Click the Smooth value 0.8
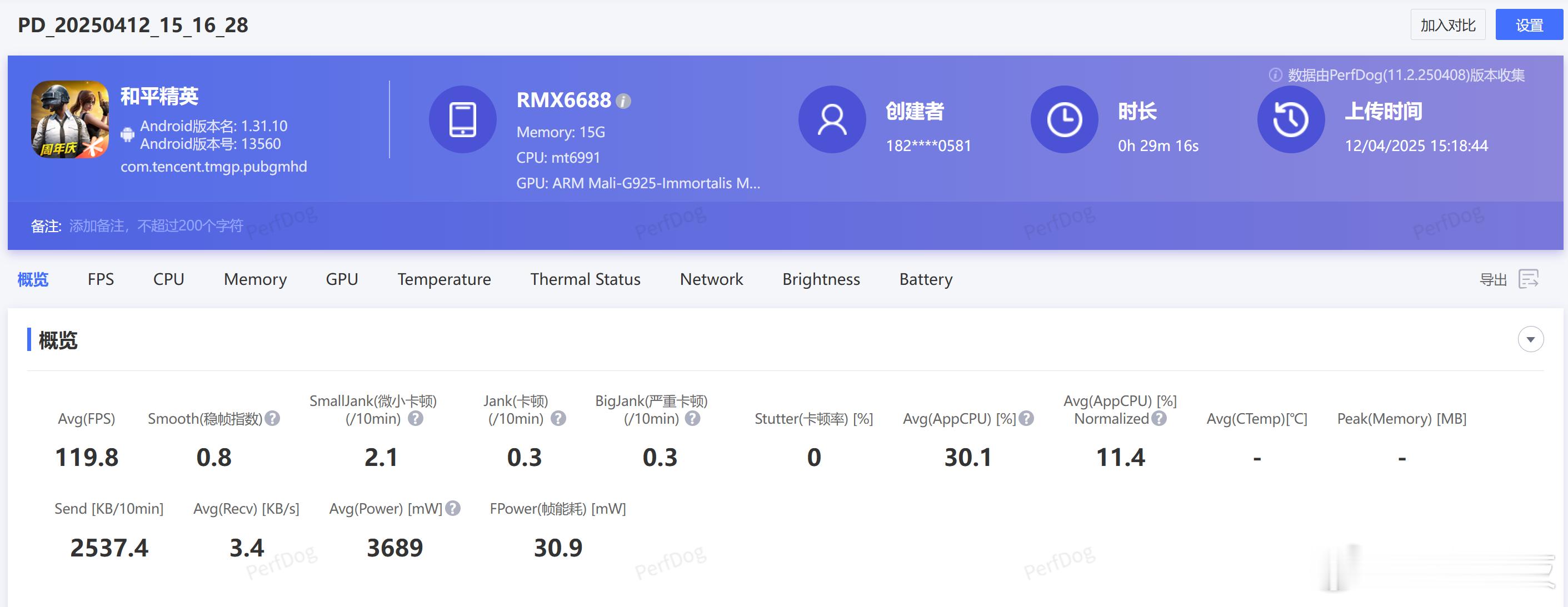Image resolution: width=1568 pixels, height=607 pixels. click(214, 458)
